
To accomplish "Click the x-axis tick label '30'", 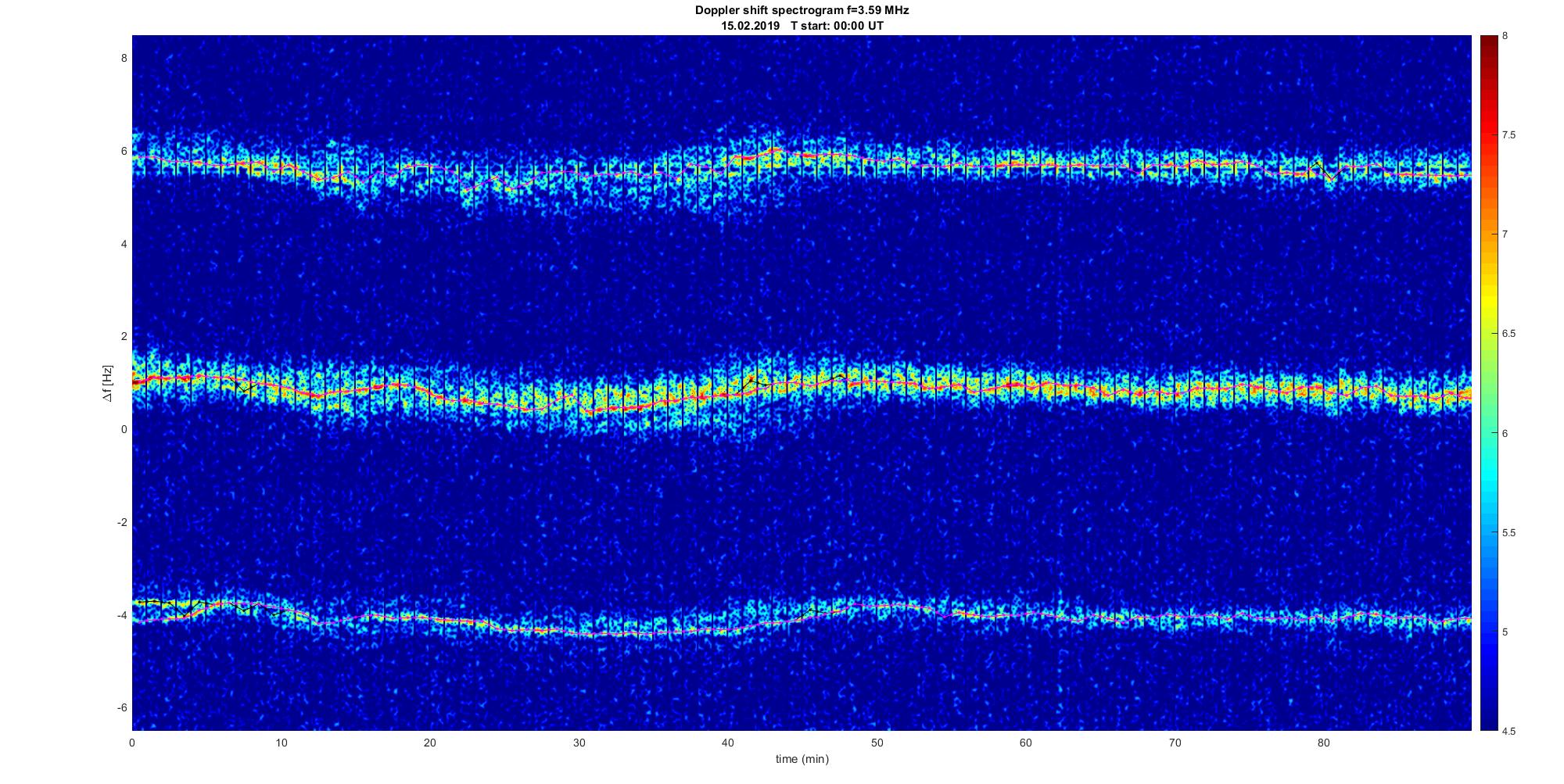I will 579,743.
